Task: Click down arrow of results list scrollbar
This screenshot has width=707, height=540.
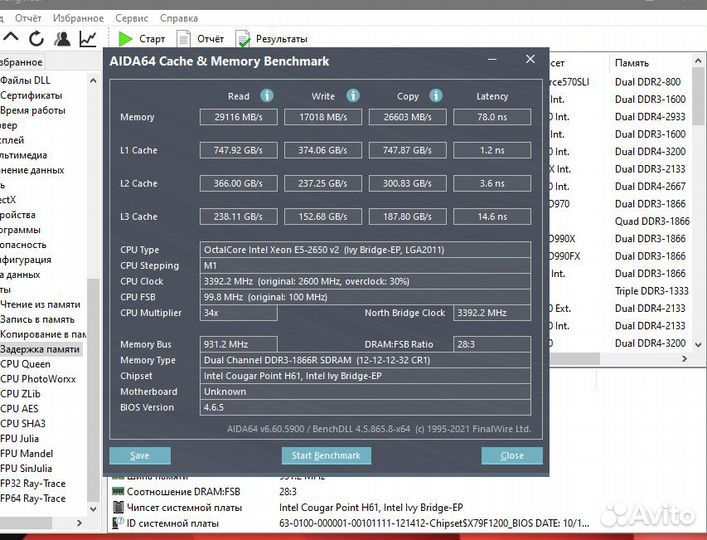Action: tap(698, 345)
